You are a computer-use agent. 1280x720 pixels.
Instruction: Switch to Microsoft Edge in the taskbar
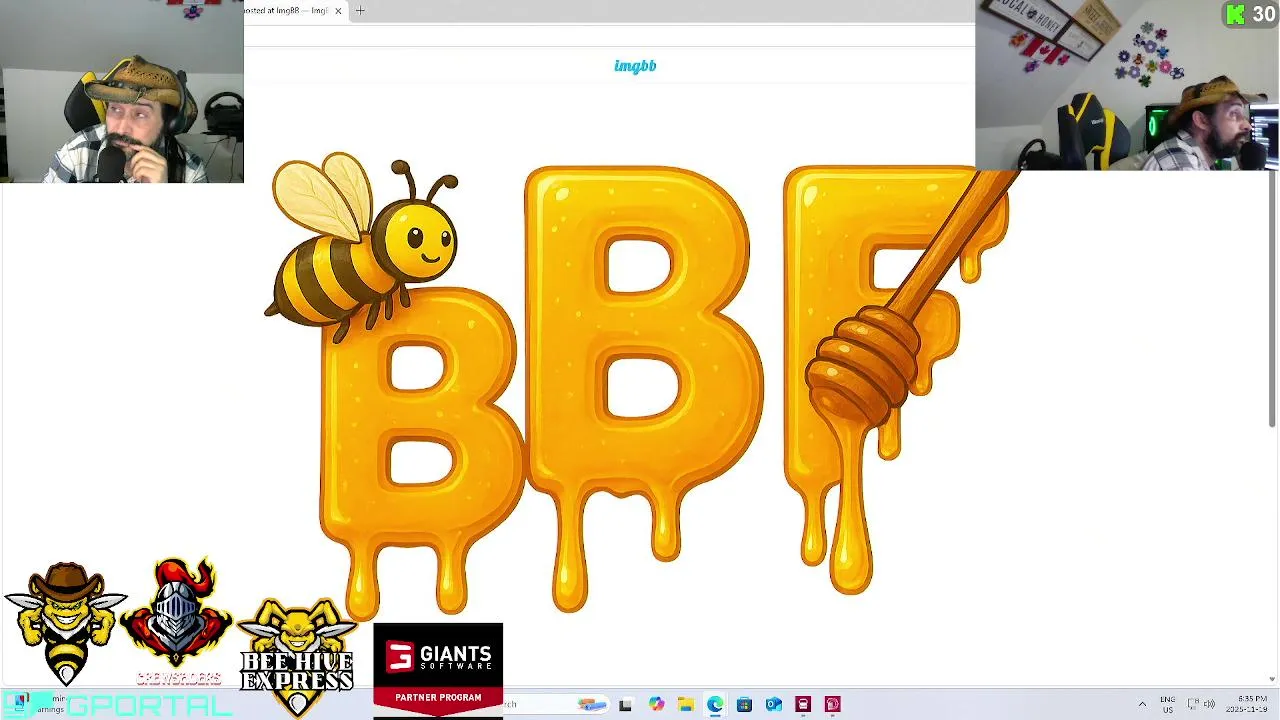(x=715, y=705)
